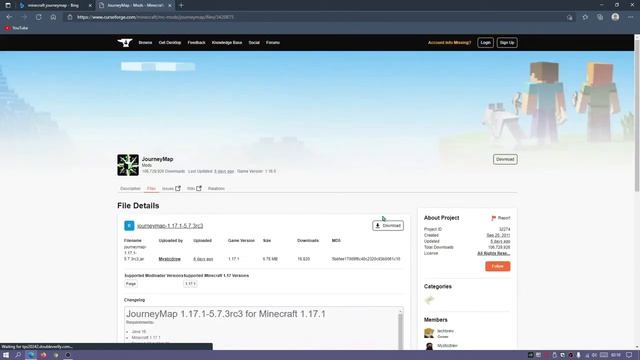This screenshot has height=360, width=640.
Task: Click the browser address bar
Action: point(318,17)
